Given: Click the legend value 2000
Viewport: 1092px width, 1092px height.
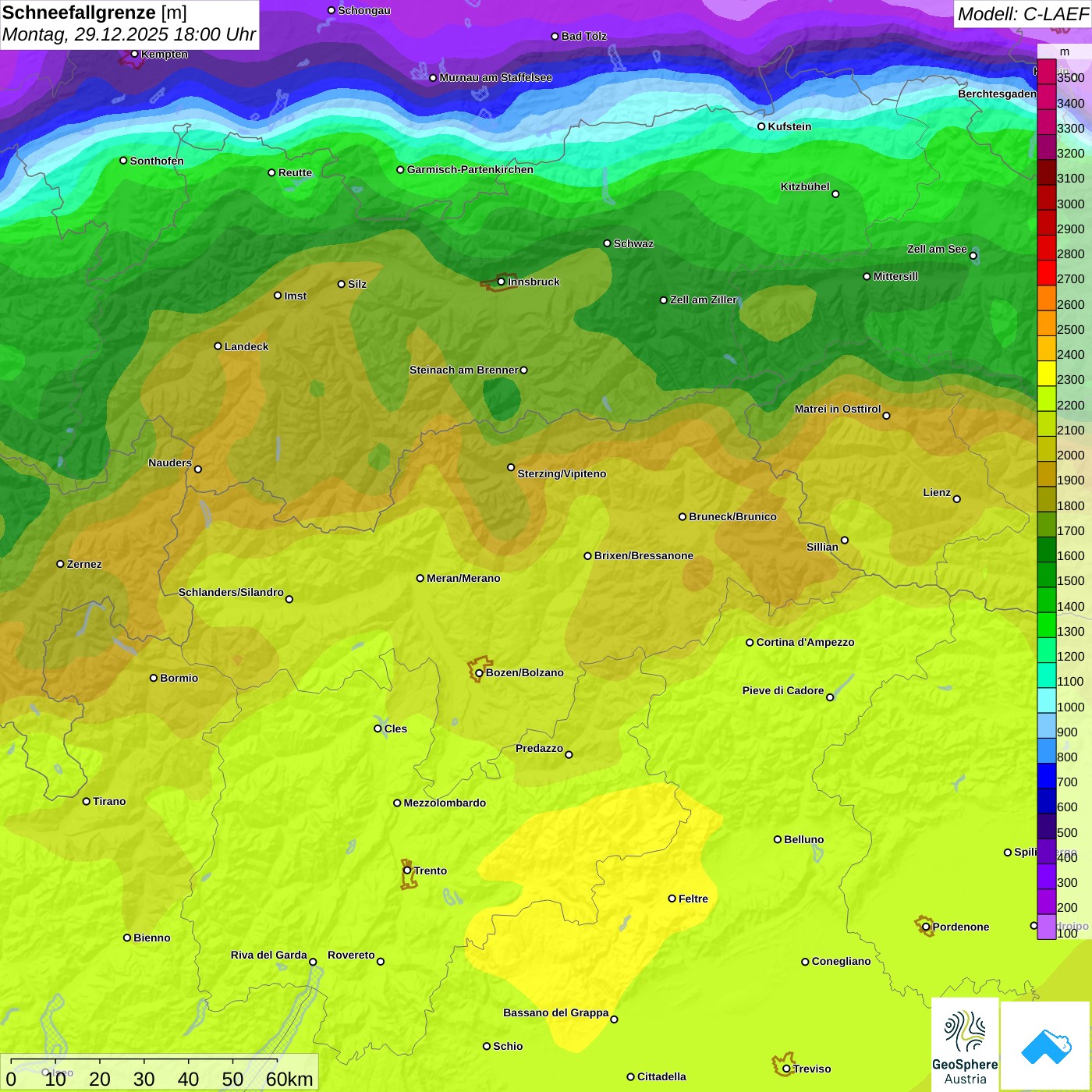Looking at the screenshot, I should (x=1070, y=455).
